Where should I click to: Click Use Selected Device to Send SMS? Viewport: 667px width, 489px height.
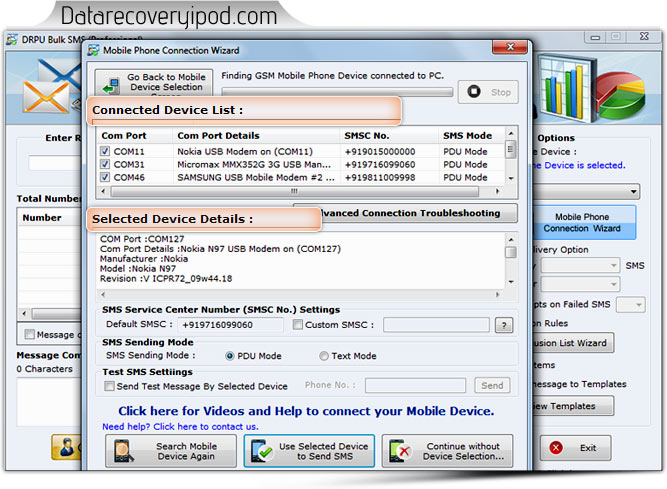[309, 451]
